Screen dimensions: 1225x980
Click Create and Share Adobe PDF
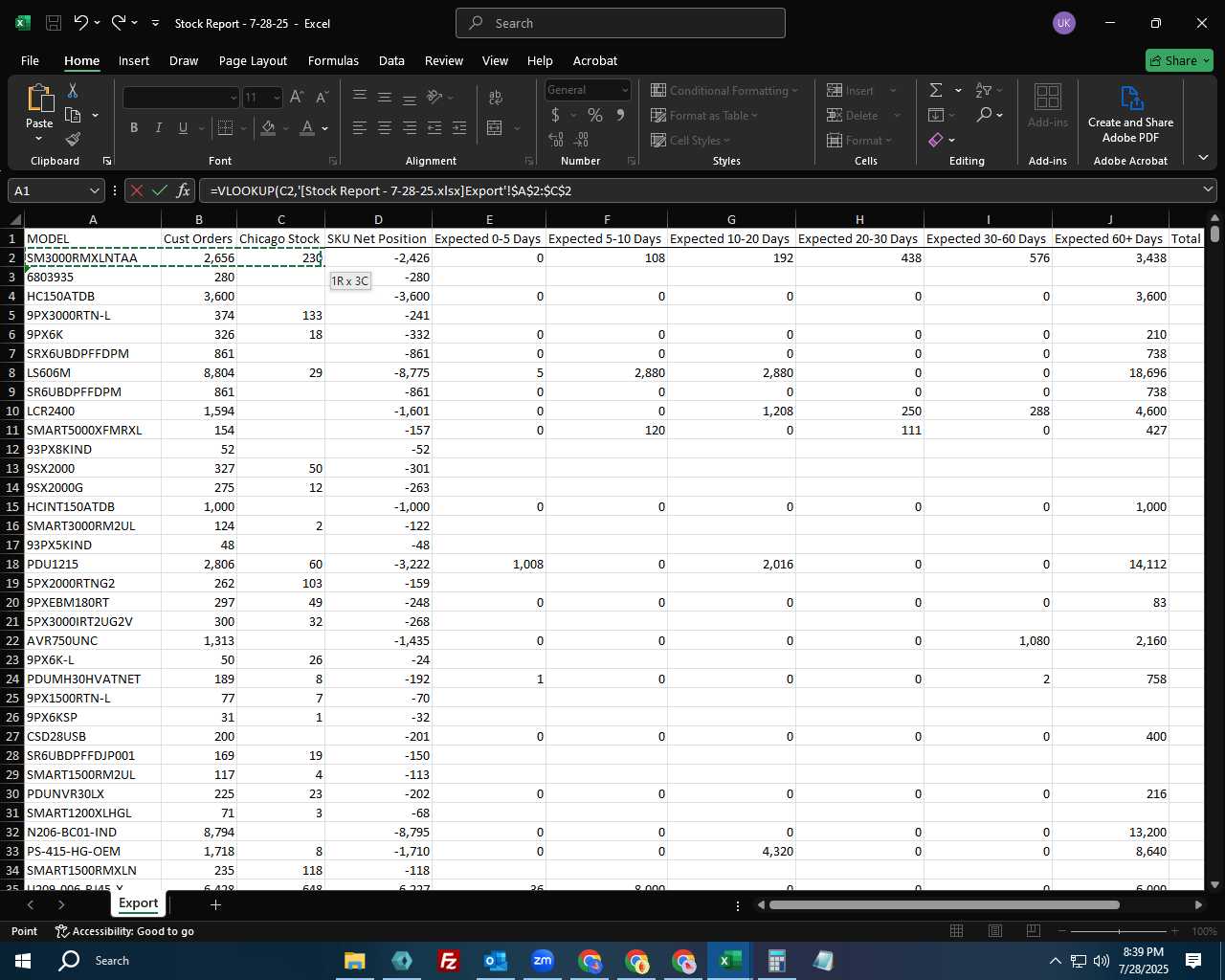click(1130, 114)
